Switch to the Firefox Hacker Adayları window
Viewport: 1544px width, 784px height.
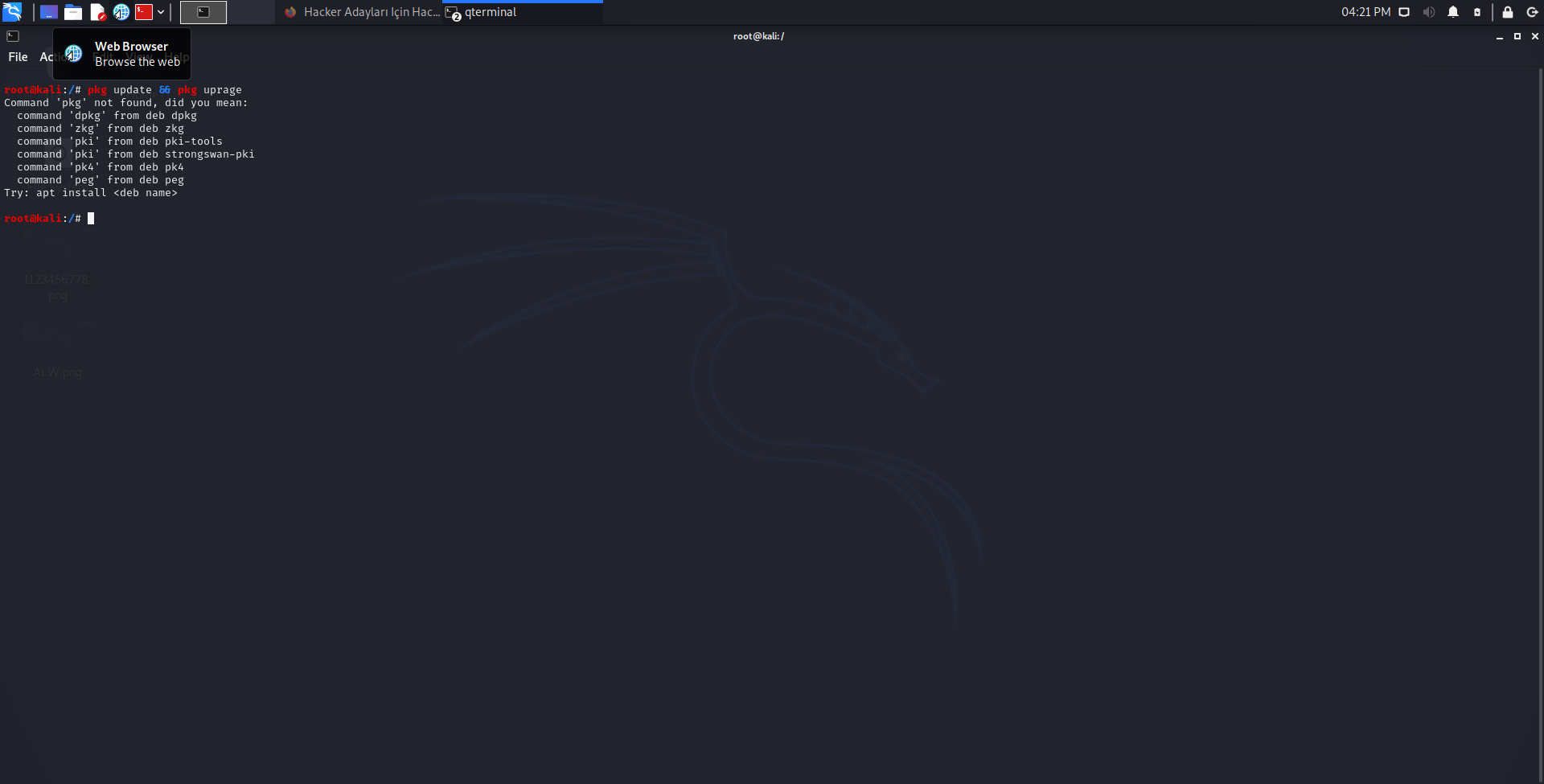pyautogui.click(x=362, y=12)
